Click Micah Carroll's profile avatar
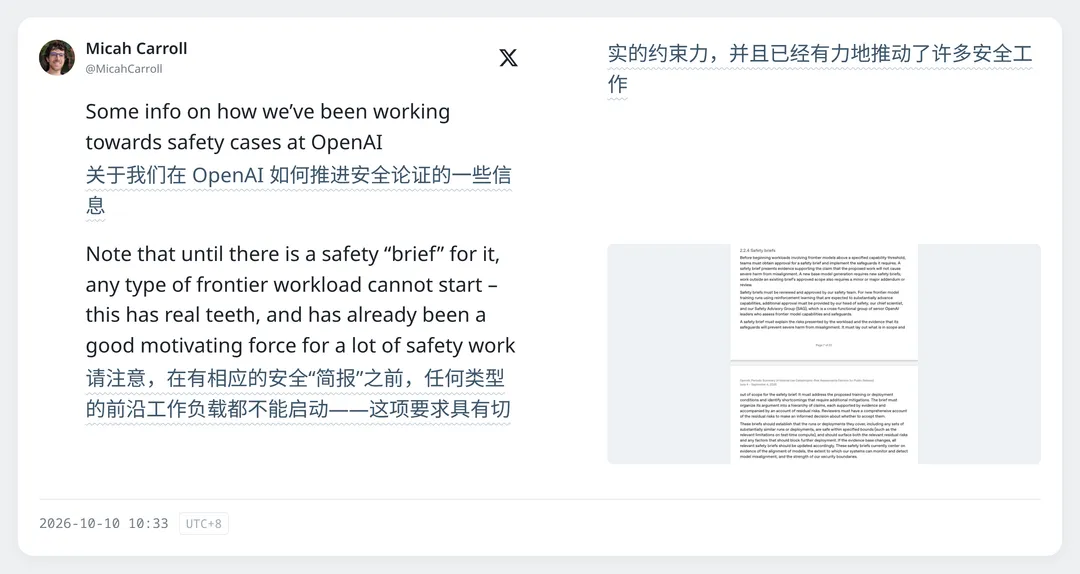Screen dimensions: 1080x574 click(57, 57)
